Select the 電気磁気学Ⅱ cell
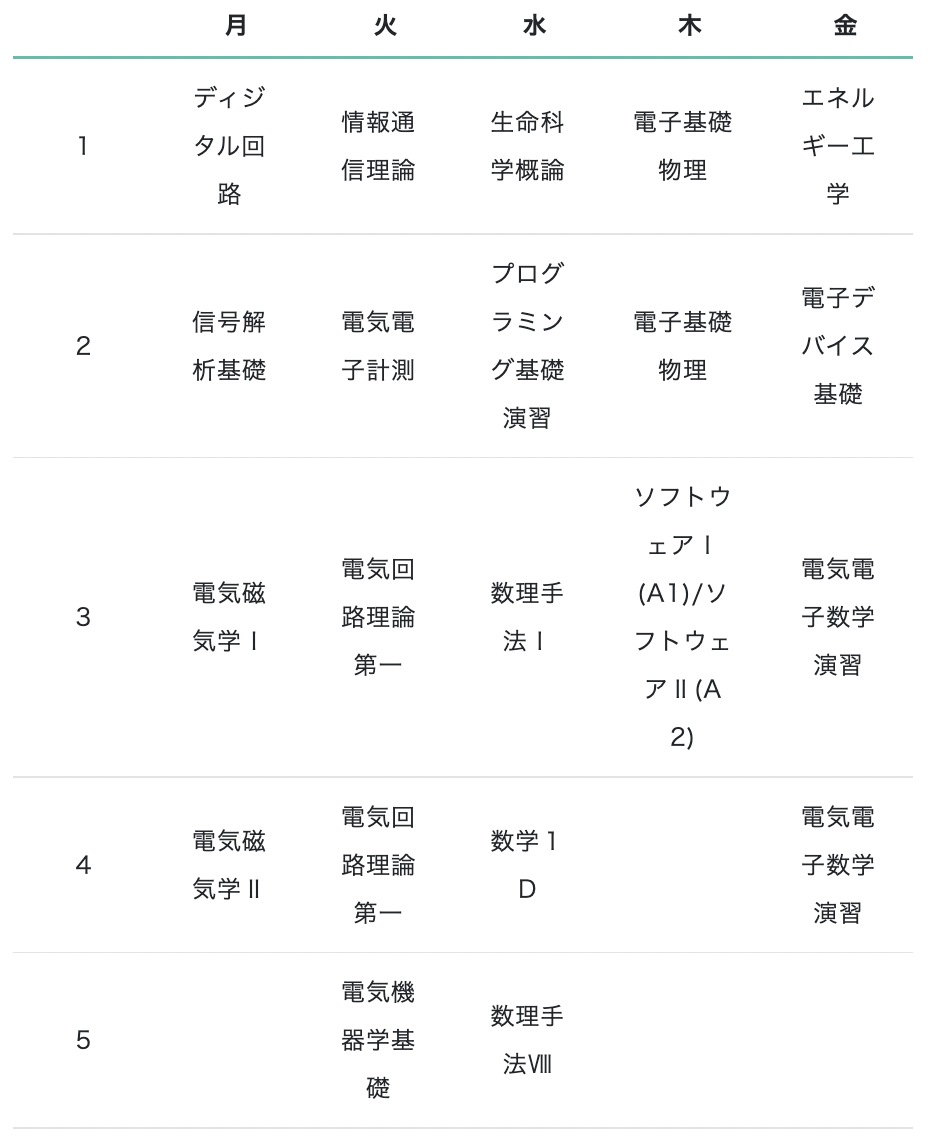Image resolution: width=928 pixels, height=1146 pixels. [x=229, y=865]
